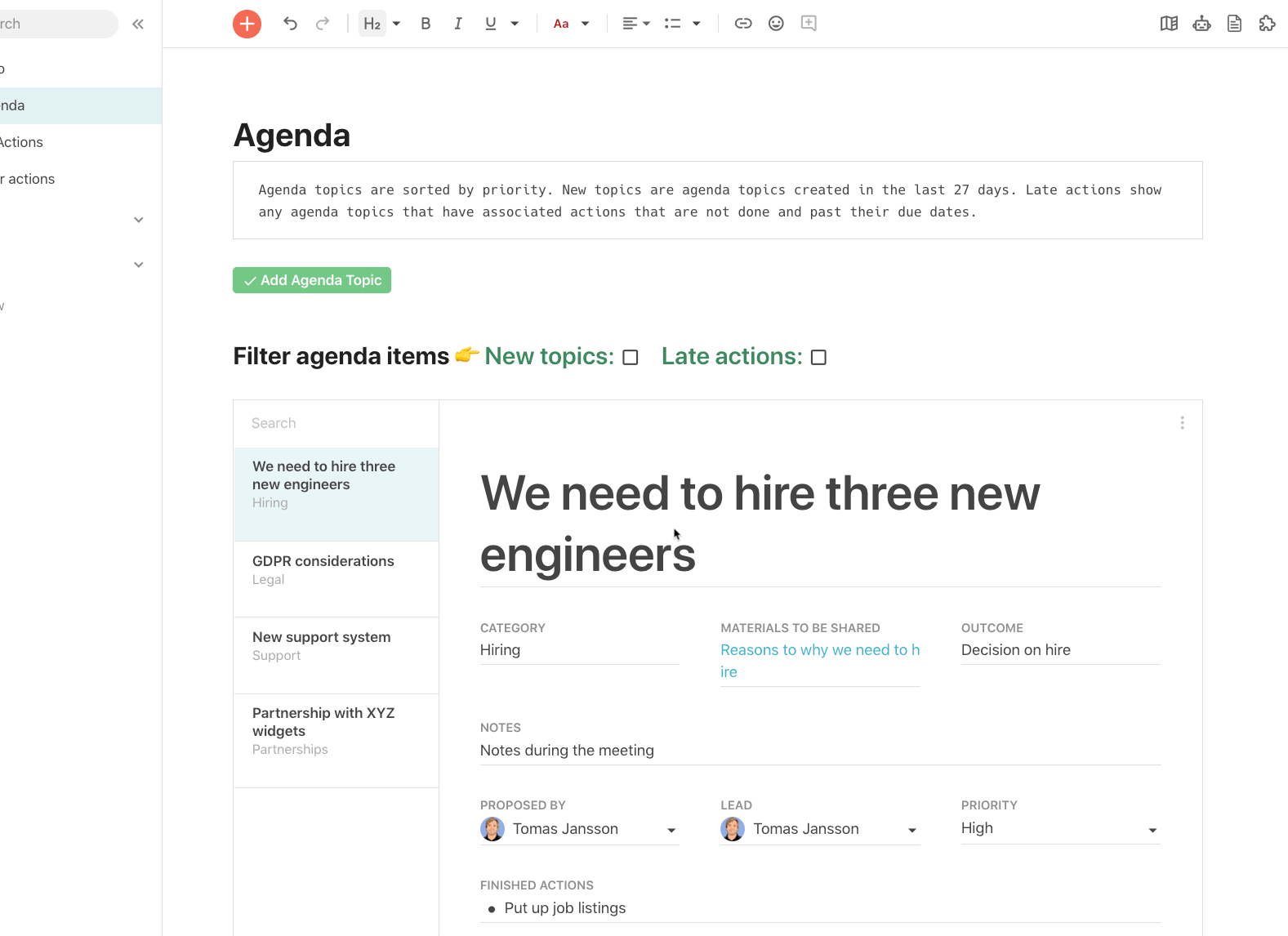The width and height of the screenshot is (1288, 936).
Task: Open the text color dropdown arrow
Action: click(586, 24)
